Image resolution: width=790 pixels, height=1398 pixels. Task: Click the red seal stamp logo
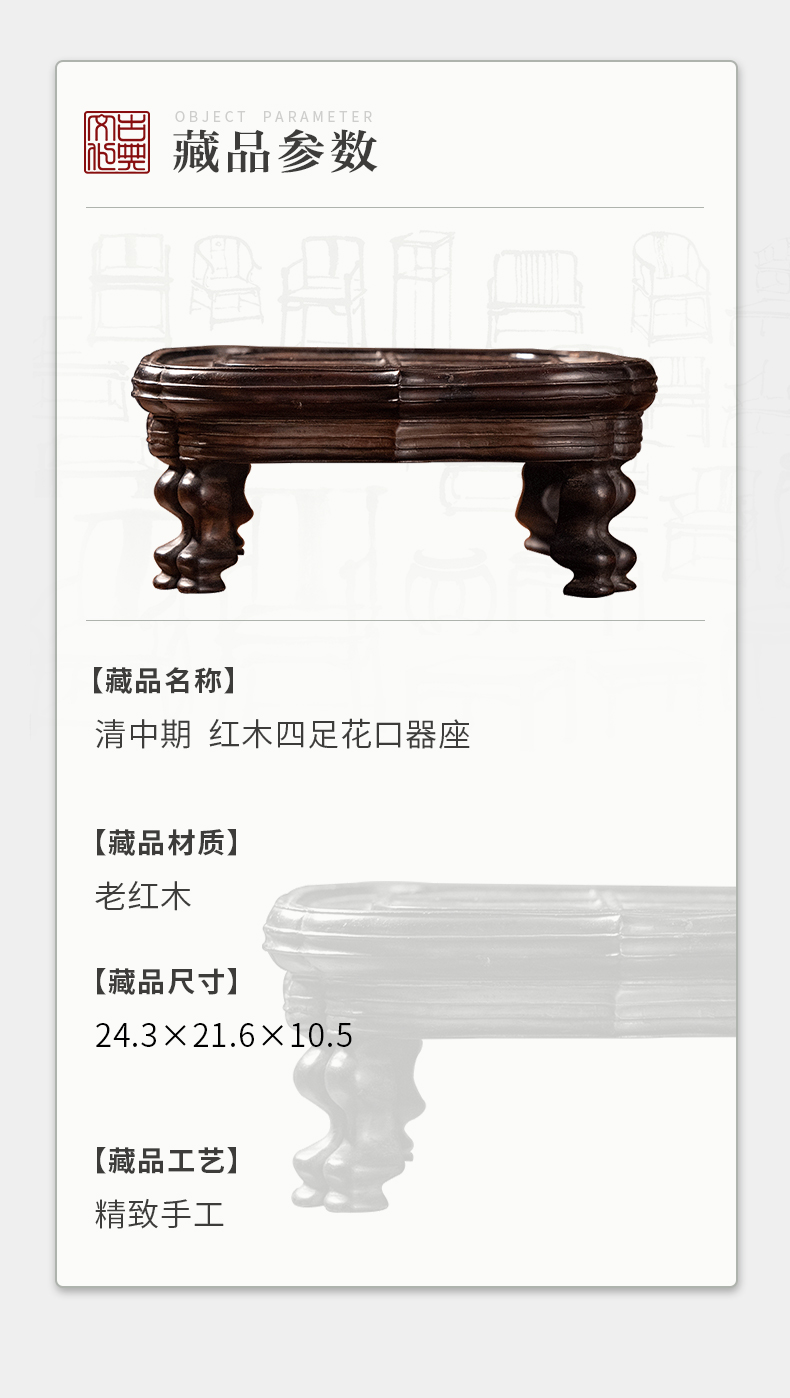coord(117,142)
